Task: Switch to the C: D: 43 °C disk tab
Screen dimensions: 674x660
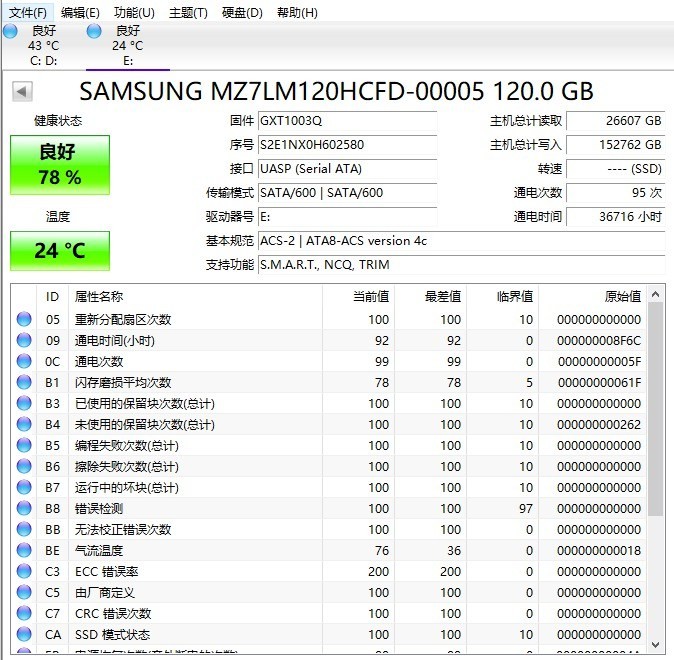Action: tap(43, 46)
